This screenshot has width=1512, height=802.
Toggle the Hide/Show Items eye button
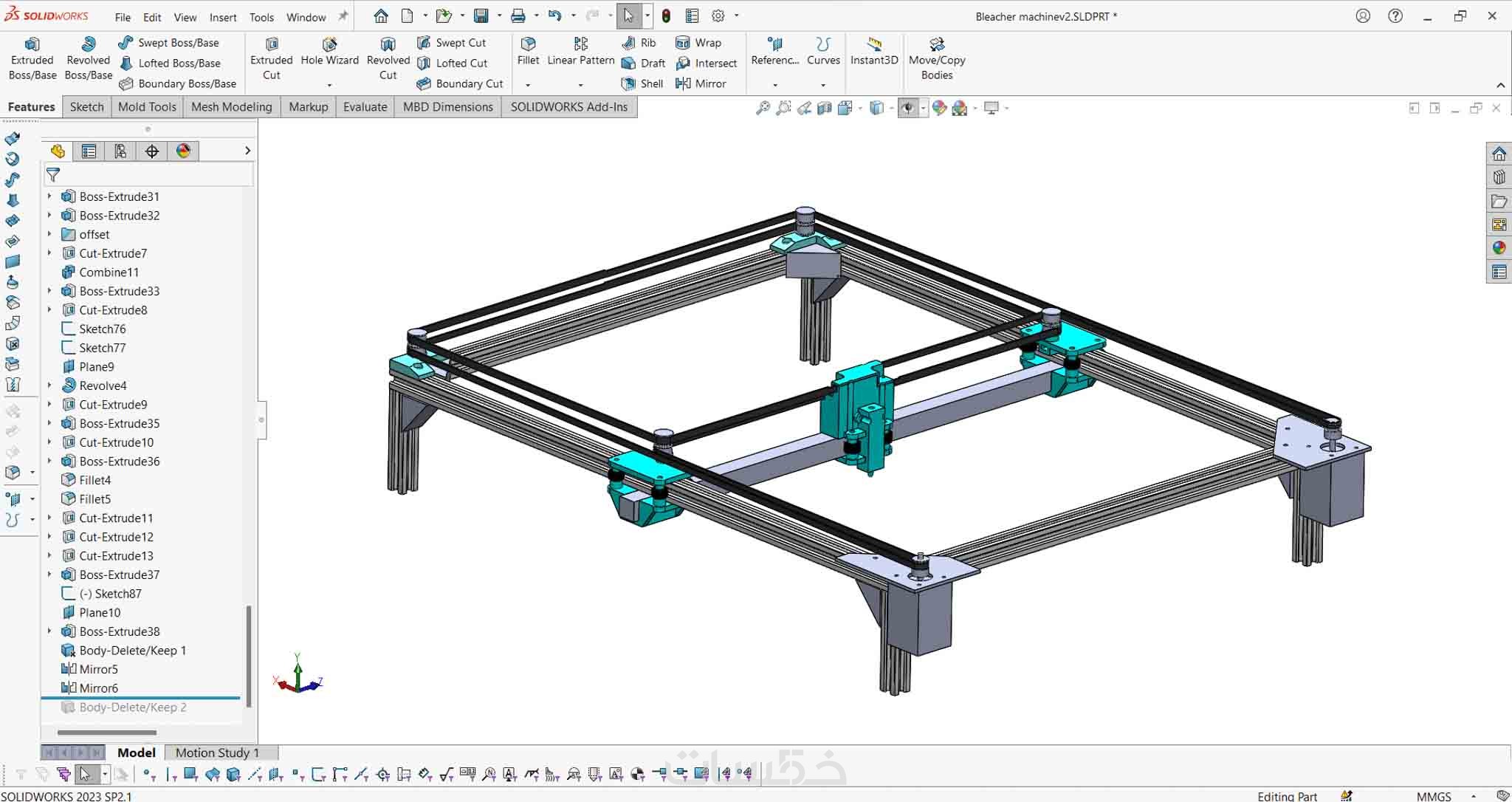coord(907,108)
